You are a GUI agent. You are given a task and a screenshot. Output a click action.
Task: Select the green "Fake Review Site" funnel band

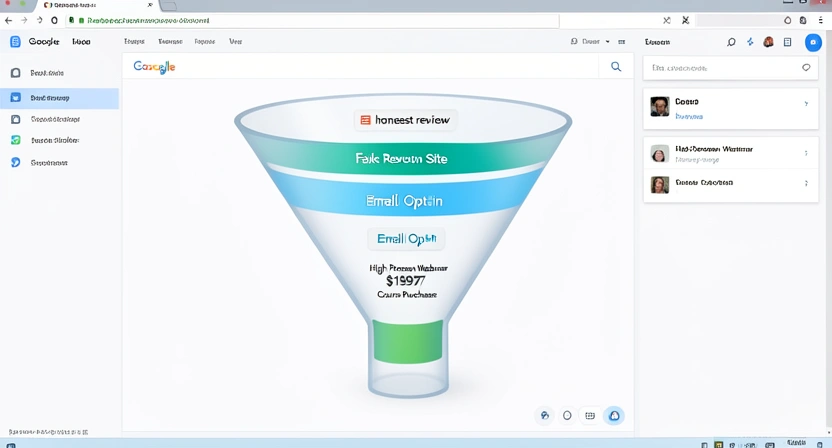[402, 158]
